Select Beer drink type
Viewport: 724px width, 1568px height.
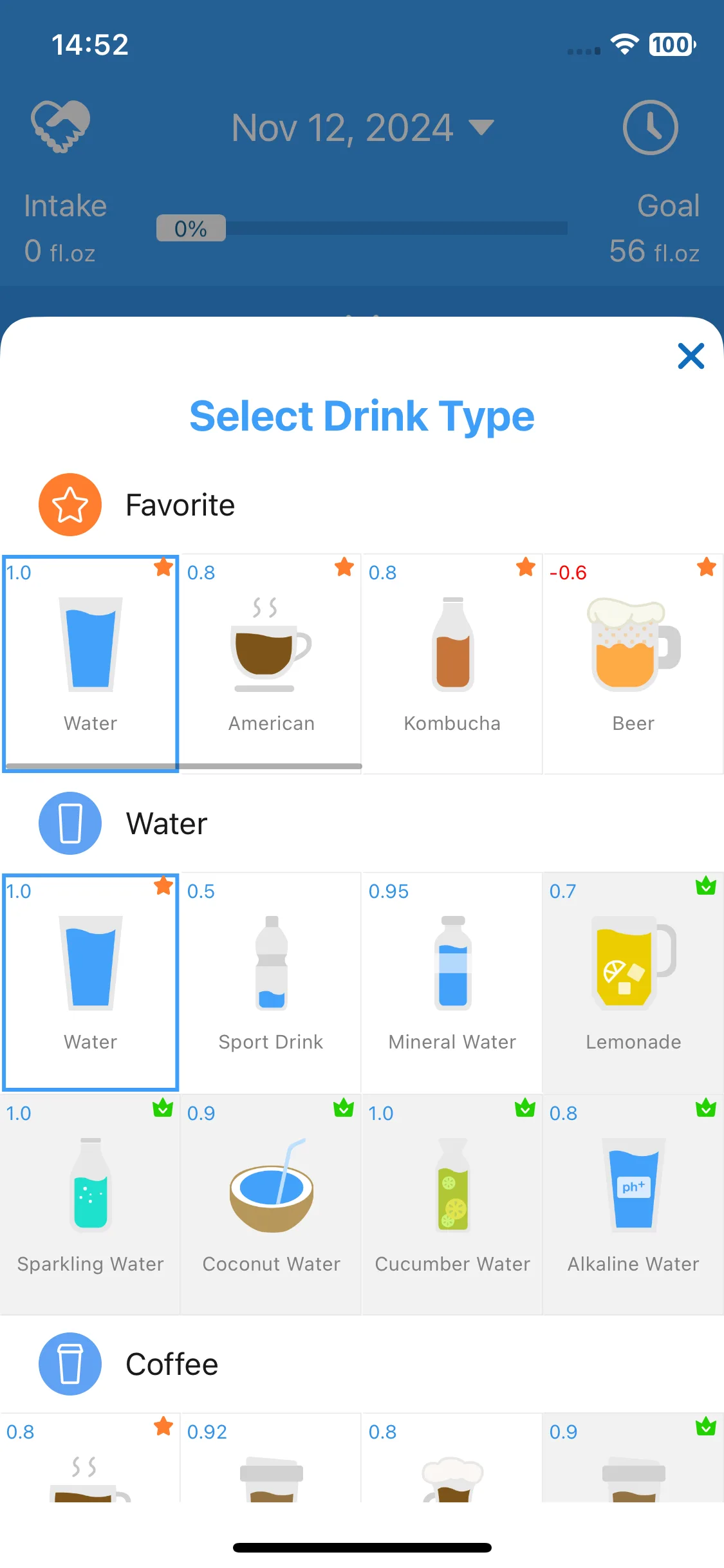pos(633,664)
